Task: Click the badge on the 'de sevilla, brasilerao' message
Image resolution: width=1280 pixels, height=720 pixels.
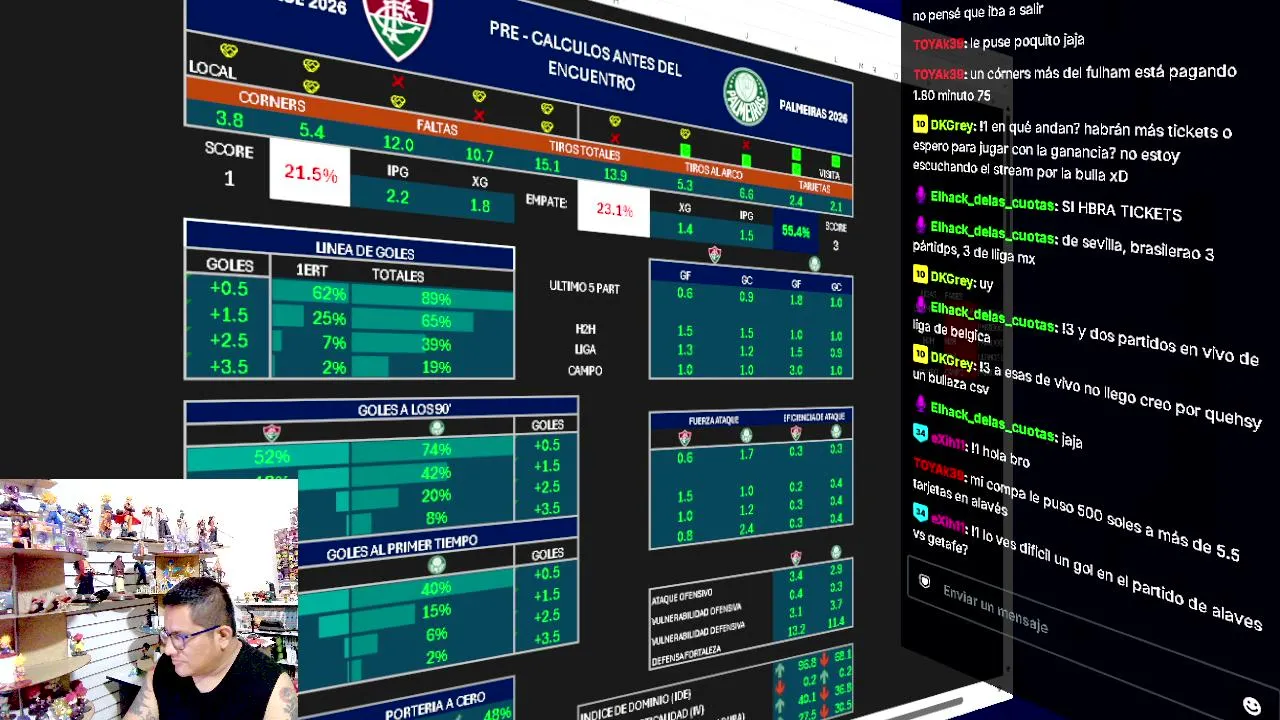Action: coord(921,226)
